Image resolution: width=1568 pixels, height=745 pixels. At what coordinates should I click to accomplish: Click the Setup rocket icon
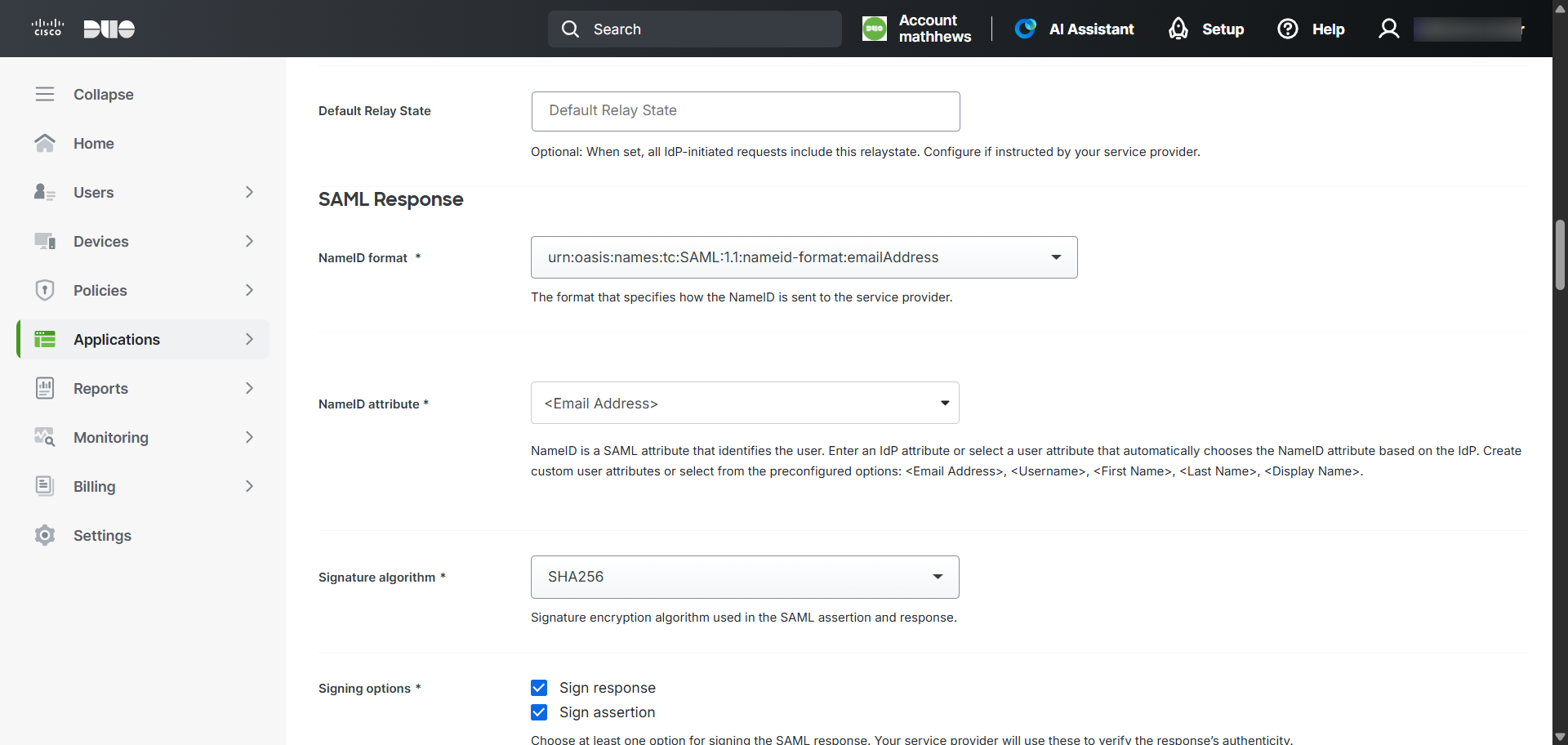(x=1178, y=29)
